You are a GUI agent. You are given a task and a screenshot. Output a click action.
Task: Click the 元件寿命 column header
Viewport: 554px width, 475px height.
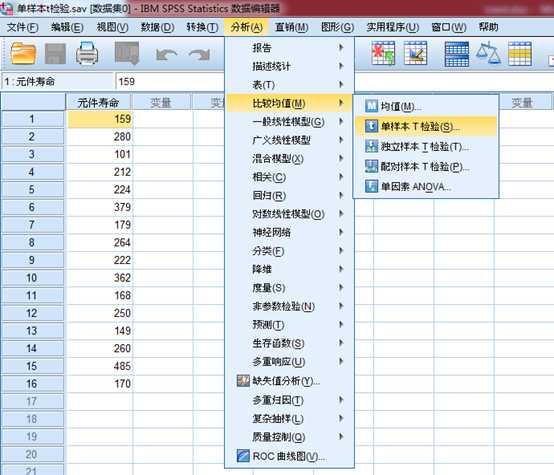point(99,102)
